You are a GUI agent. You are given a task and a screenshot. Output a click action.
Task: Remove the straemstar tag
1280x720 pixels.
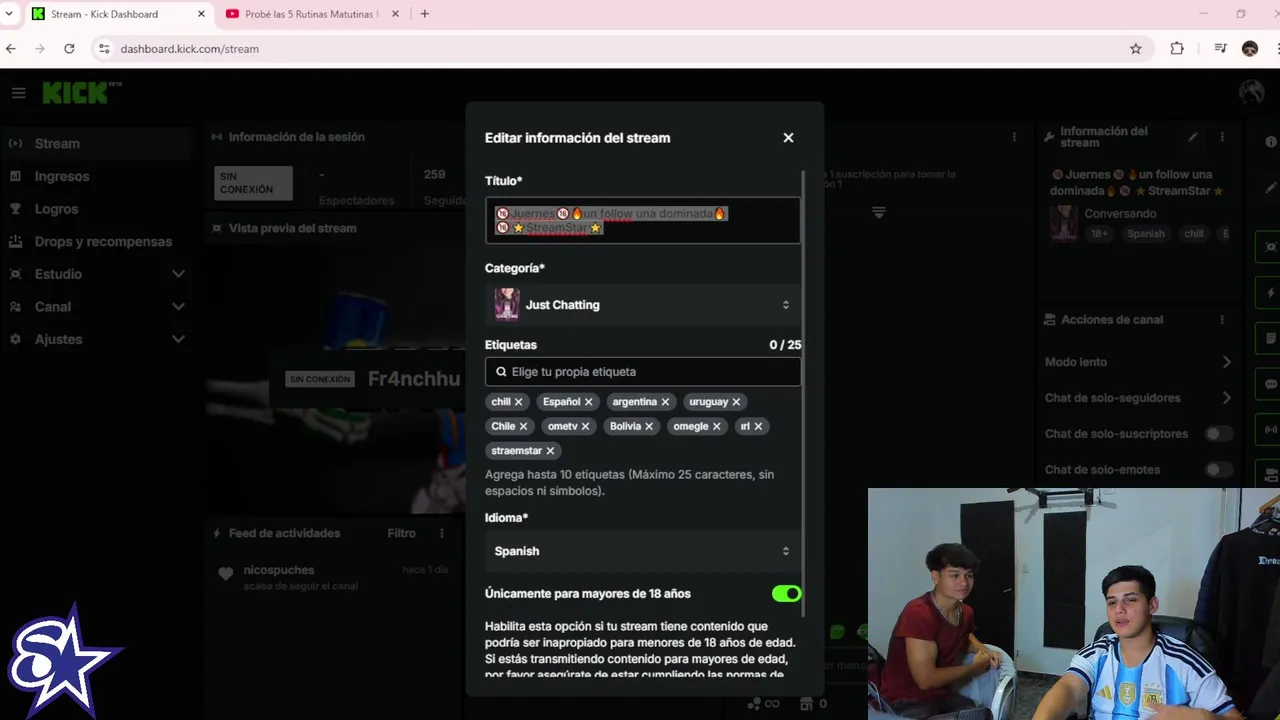click(550, 451)
